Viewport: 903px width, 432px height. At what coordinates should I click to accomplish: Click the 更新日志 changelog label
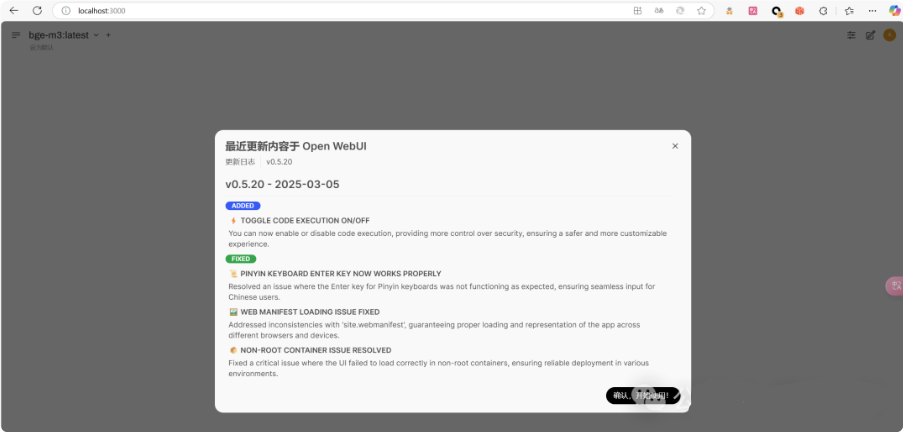tap(240, 162)
